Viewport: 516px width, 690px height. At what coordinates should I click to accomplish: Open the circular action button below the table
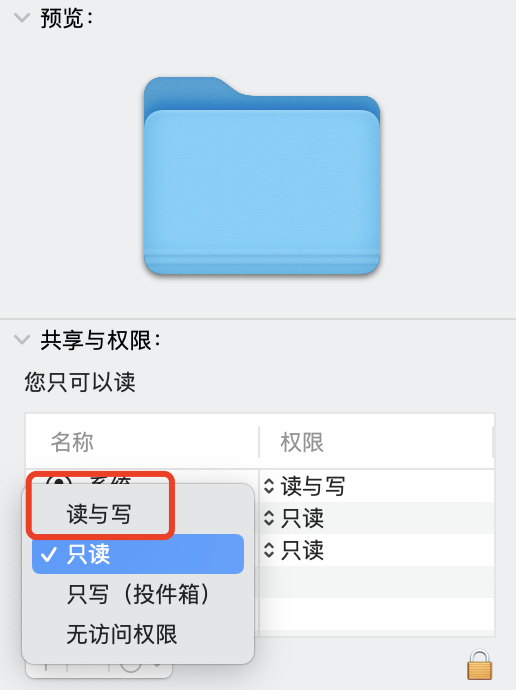tap(131, 668)
